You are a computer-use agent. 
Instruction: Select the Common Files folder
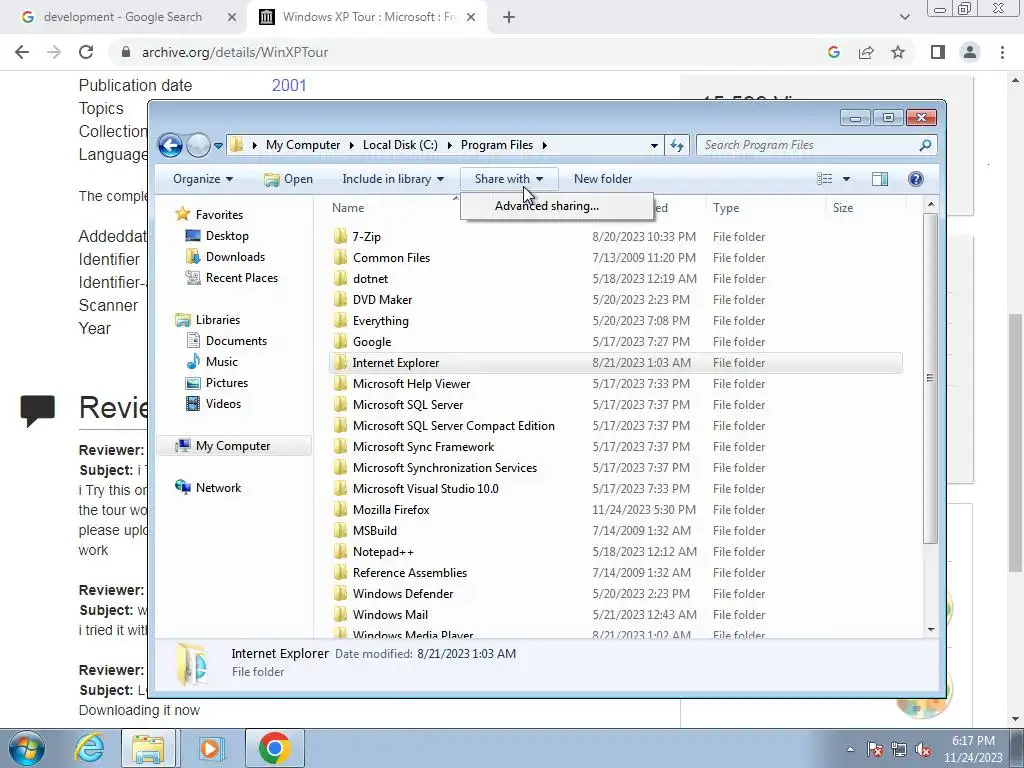[391, 257]
